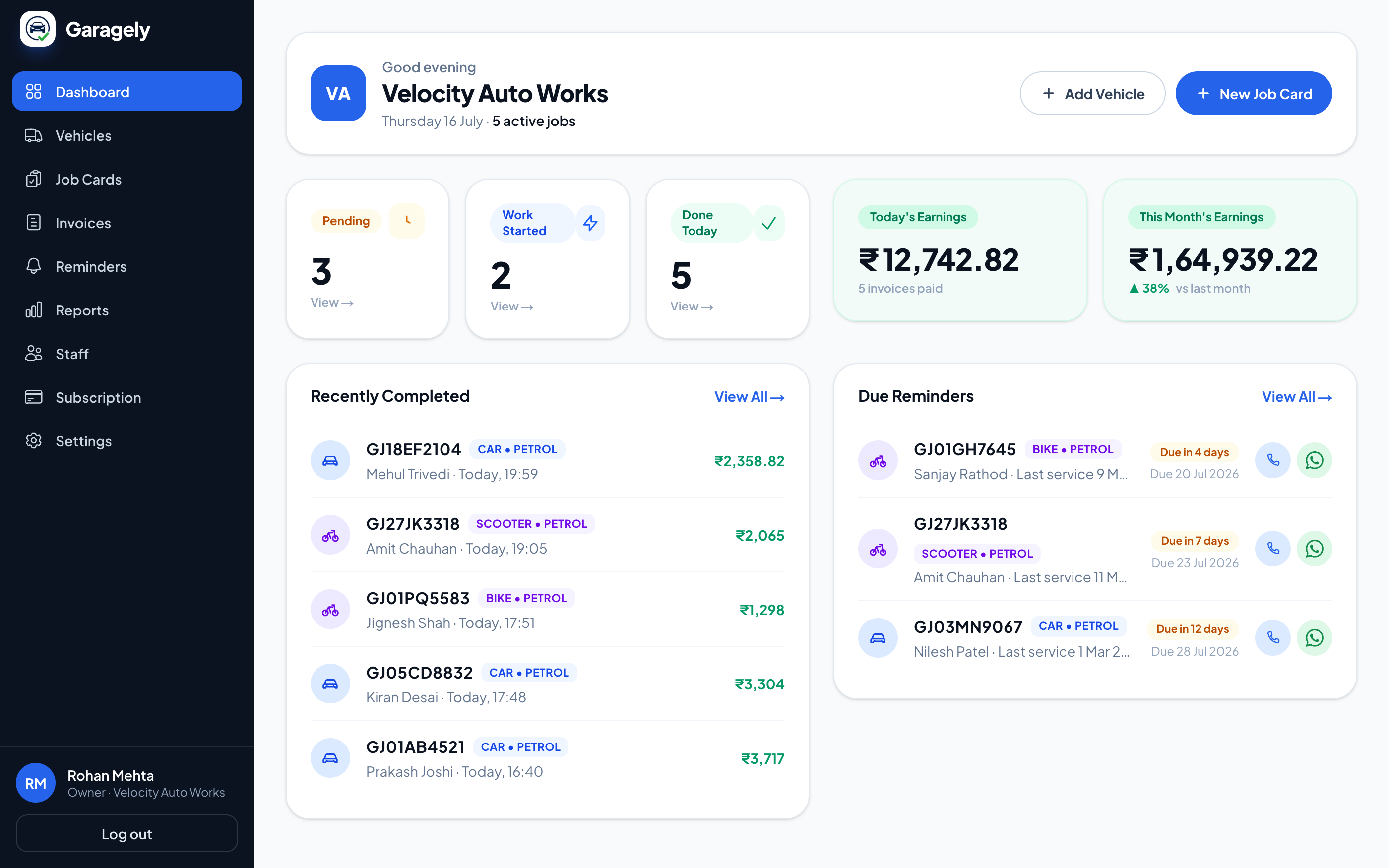
Task: WhatsApp Sanjay Rathod for GJ01GH7645
Action: pos(1315,460)
